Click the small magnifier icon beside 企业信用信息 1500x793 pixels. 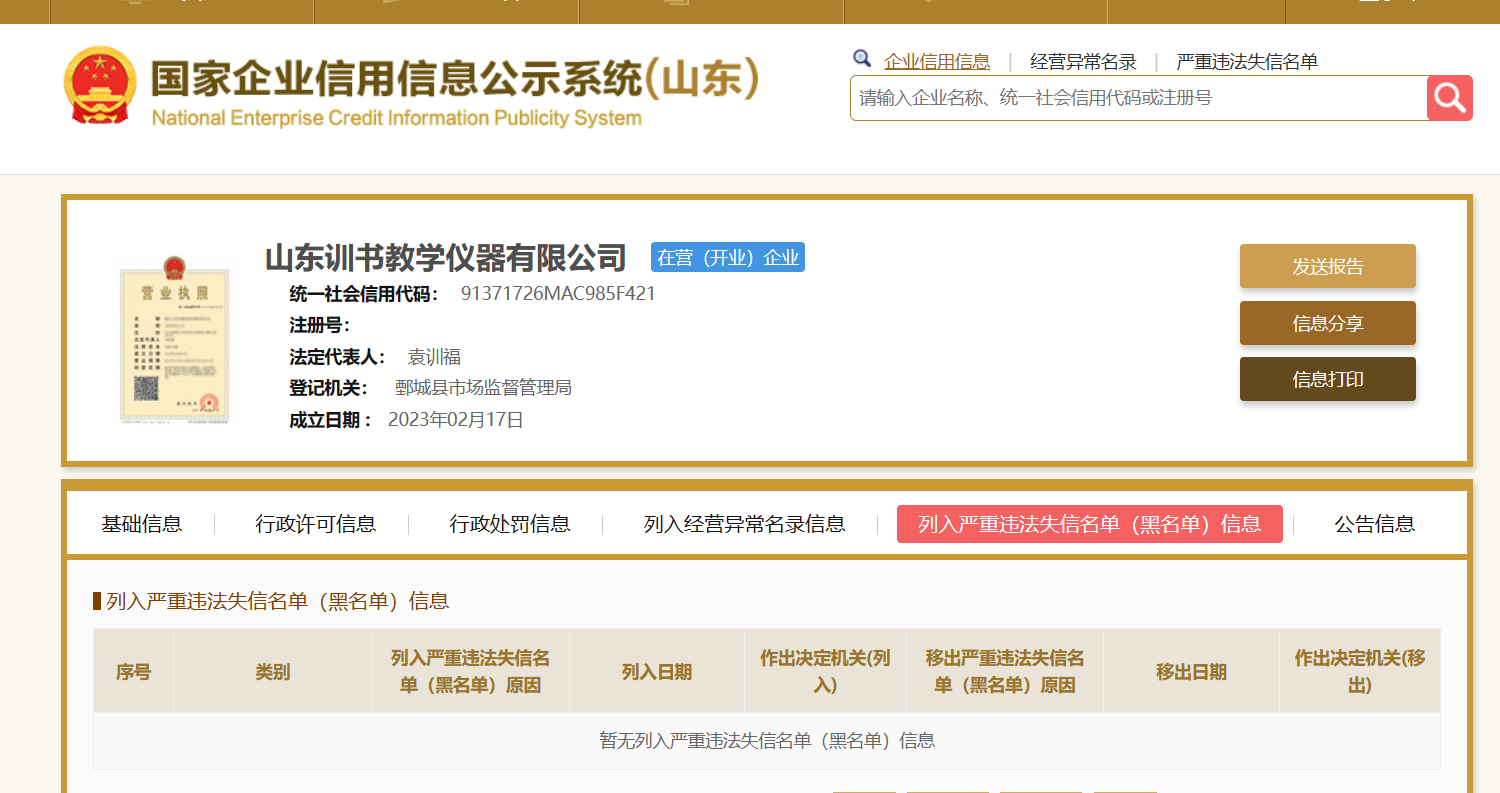(861, 59)
